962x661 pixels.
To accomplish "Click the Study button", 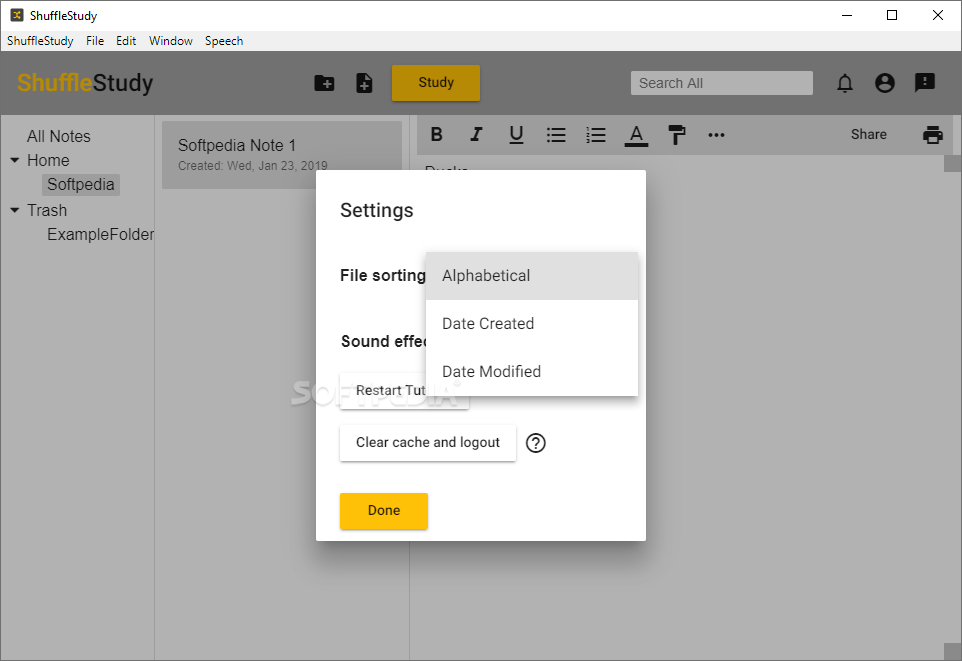I will pyautogui.click(x=436, y=83).
